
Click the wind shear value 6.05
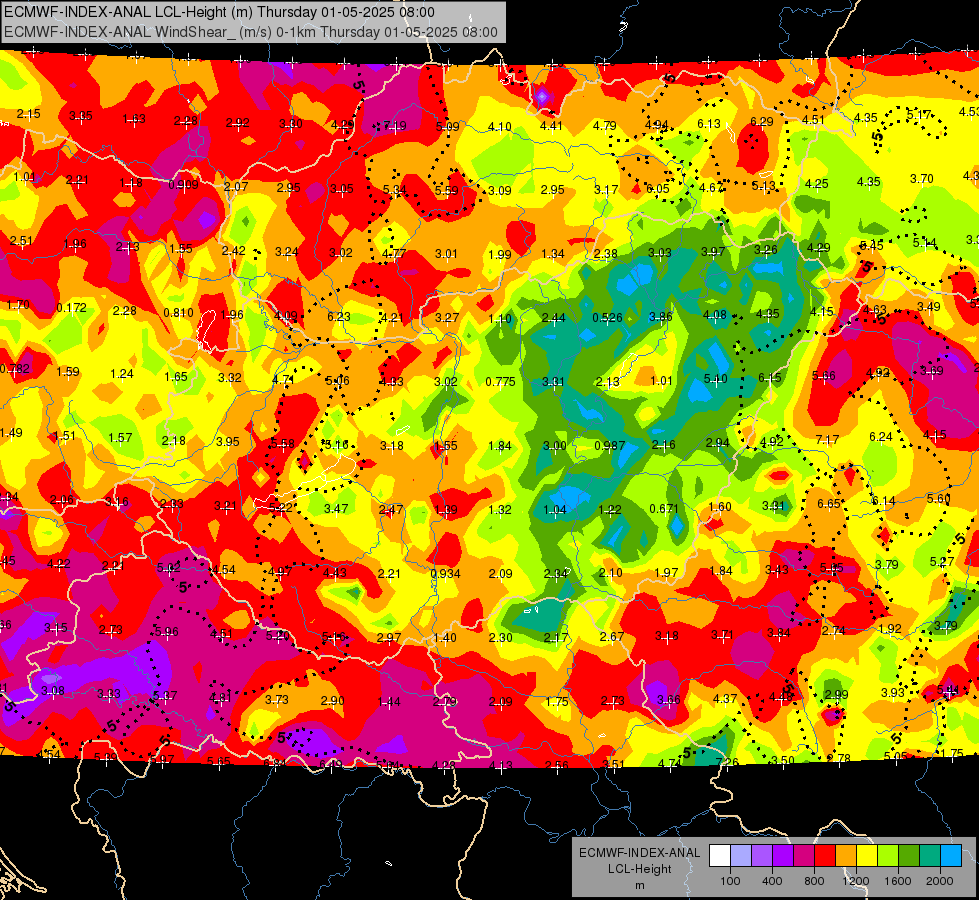[x=657, y=189]
